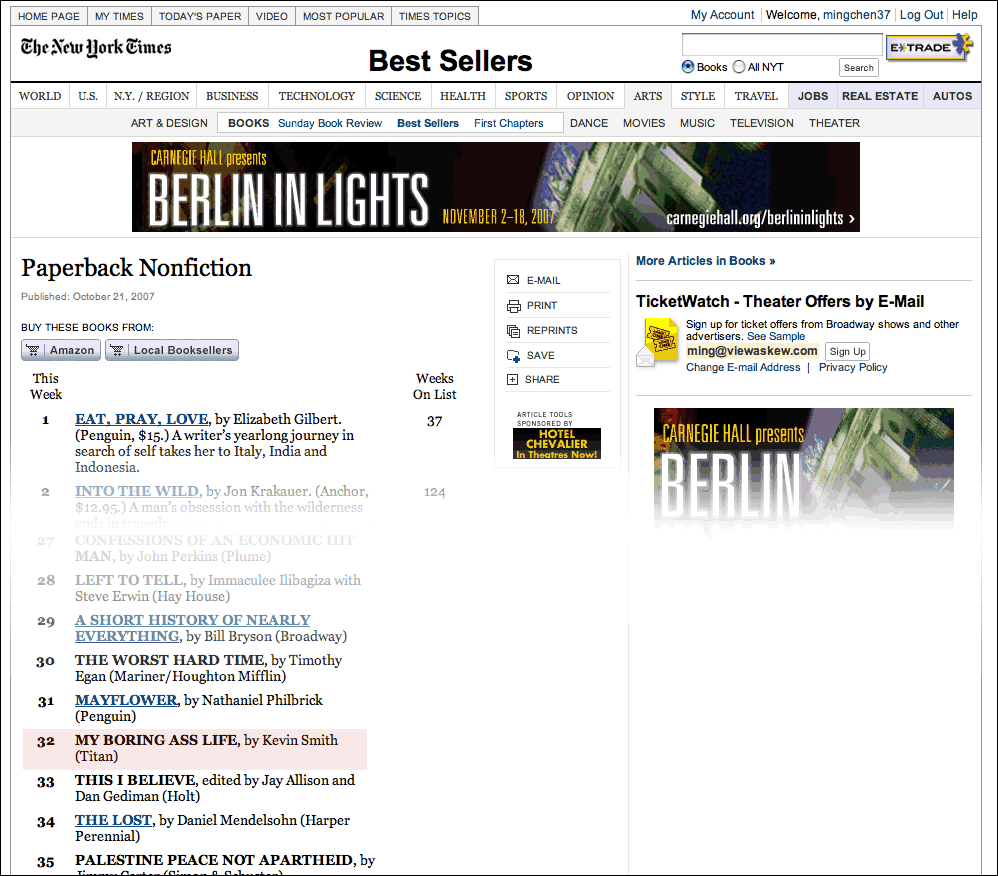The width and height of the screenshot is (998, 876).
Task: Click the shopping cart icon on Amazon button
Action: [32, 350]
